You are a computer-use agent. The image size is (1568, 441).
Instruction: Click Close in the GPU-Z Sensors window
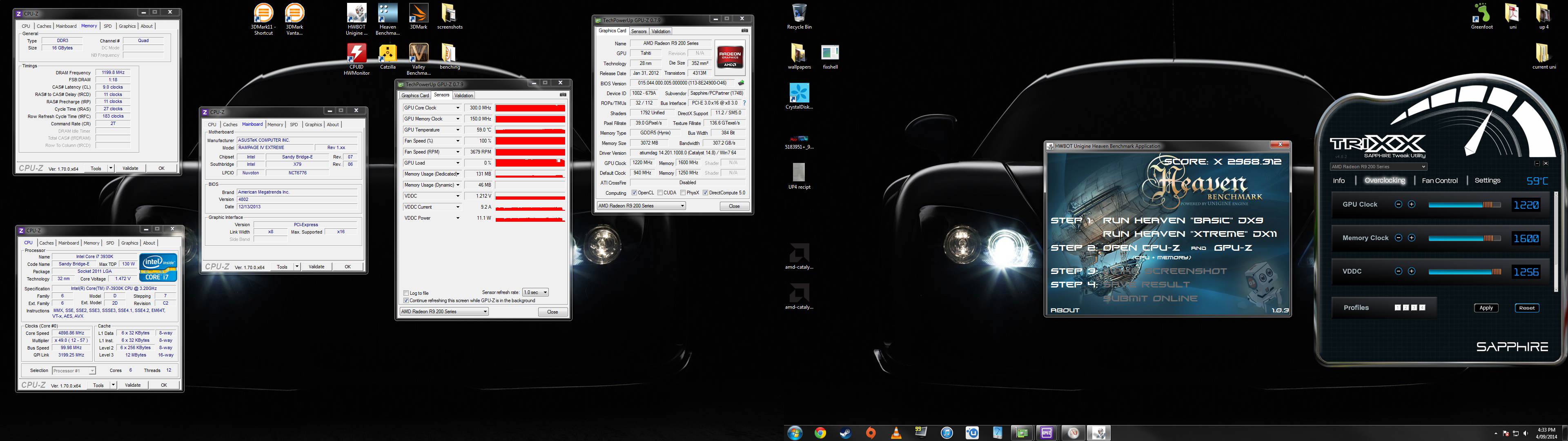tap(553, 312)
